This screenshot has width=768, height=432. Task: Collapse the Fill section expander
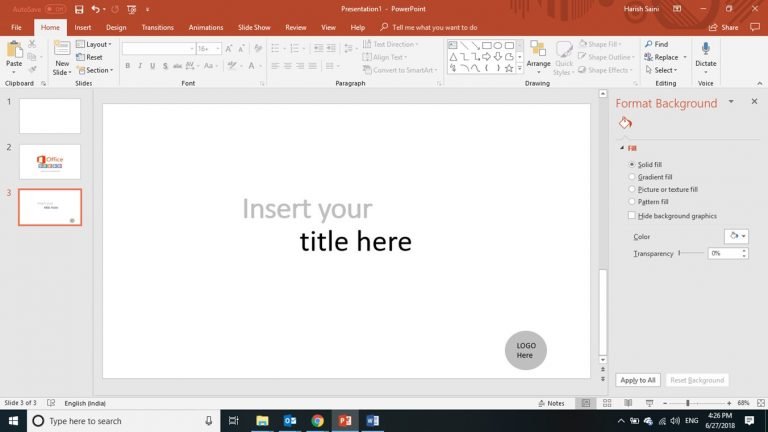pos(621,148)
